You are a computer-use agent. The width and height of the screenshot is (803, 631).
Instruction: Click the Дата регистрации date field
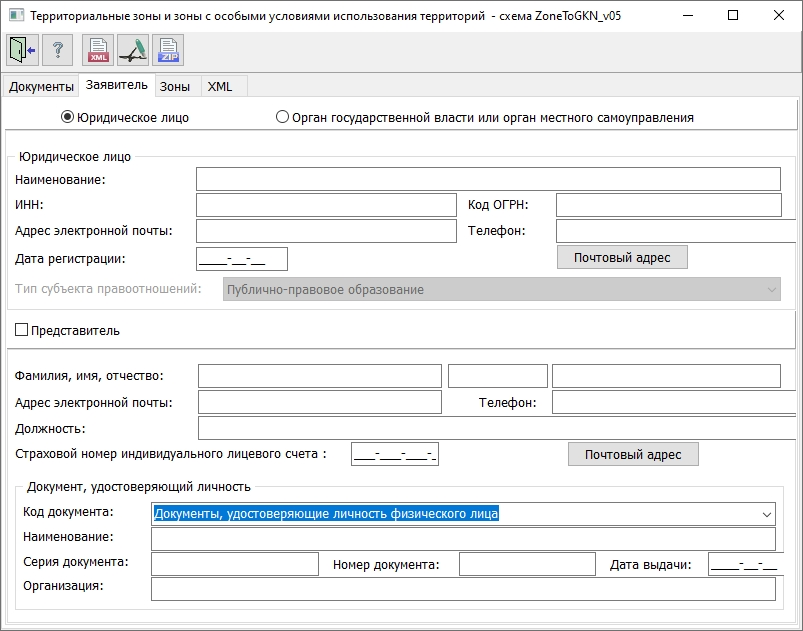point(243,259)
